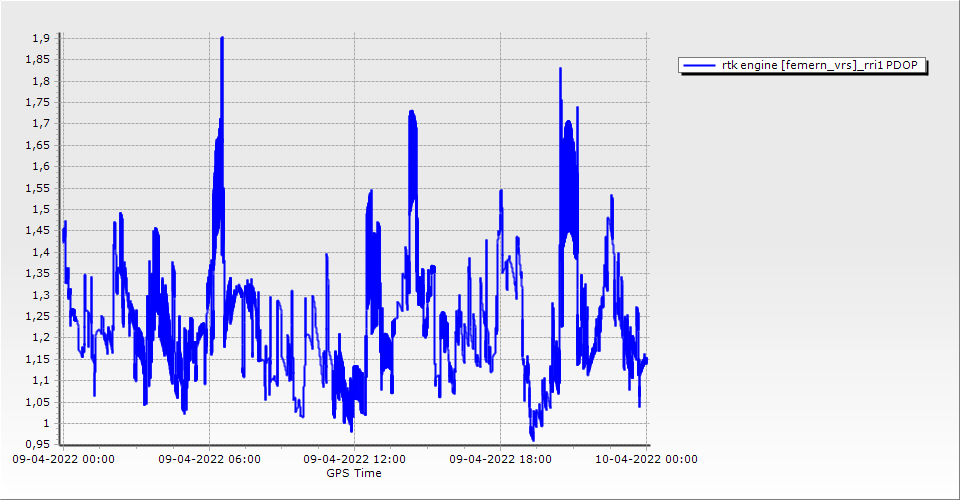Click the lowest PDOP dip after 18:00

pos(532,438)
